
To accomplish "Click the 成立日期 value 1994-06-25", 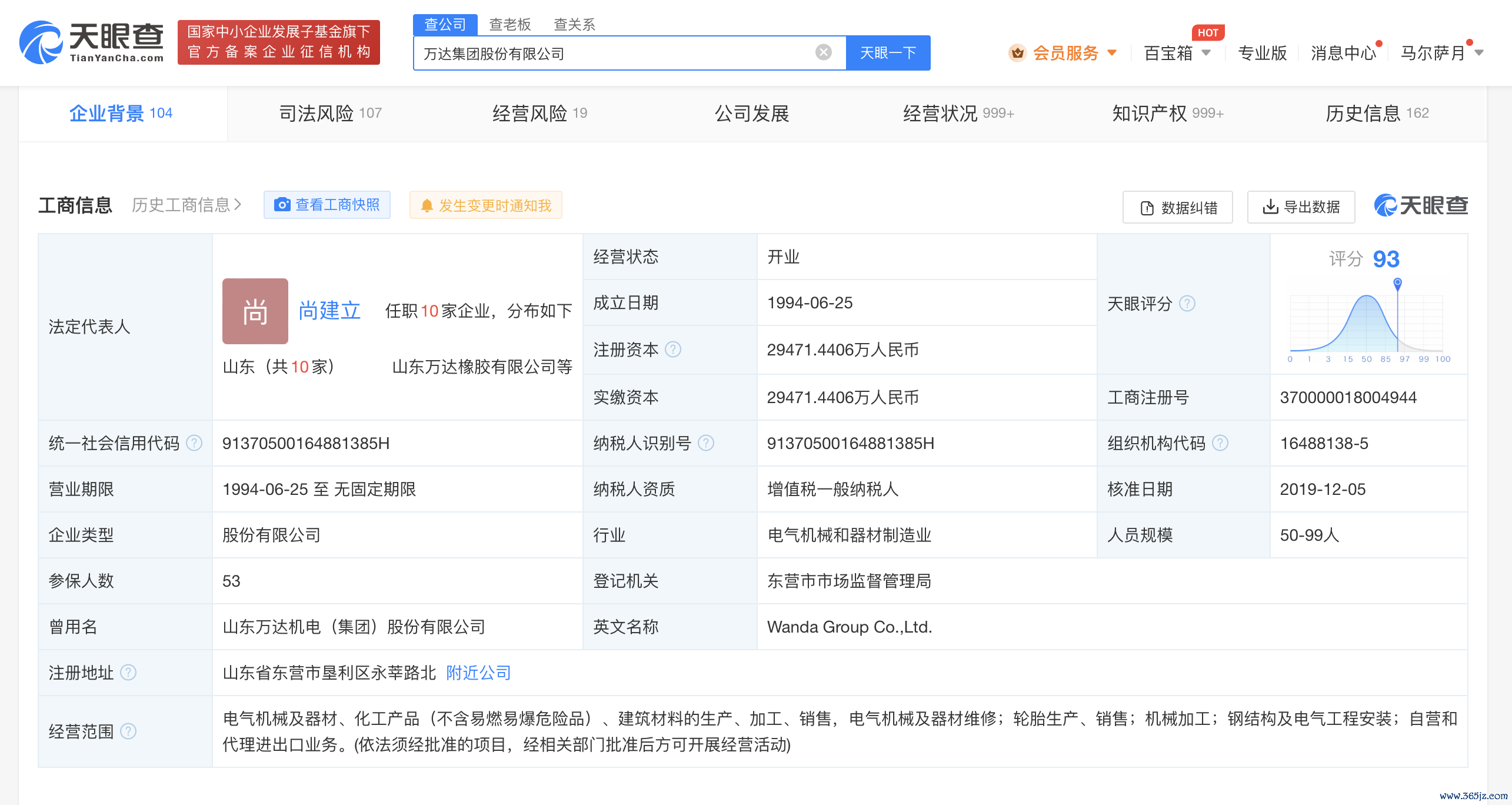I will (810, 303).
